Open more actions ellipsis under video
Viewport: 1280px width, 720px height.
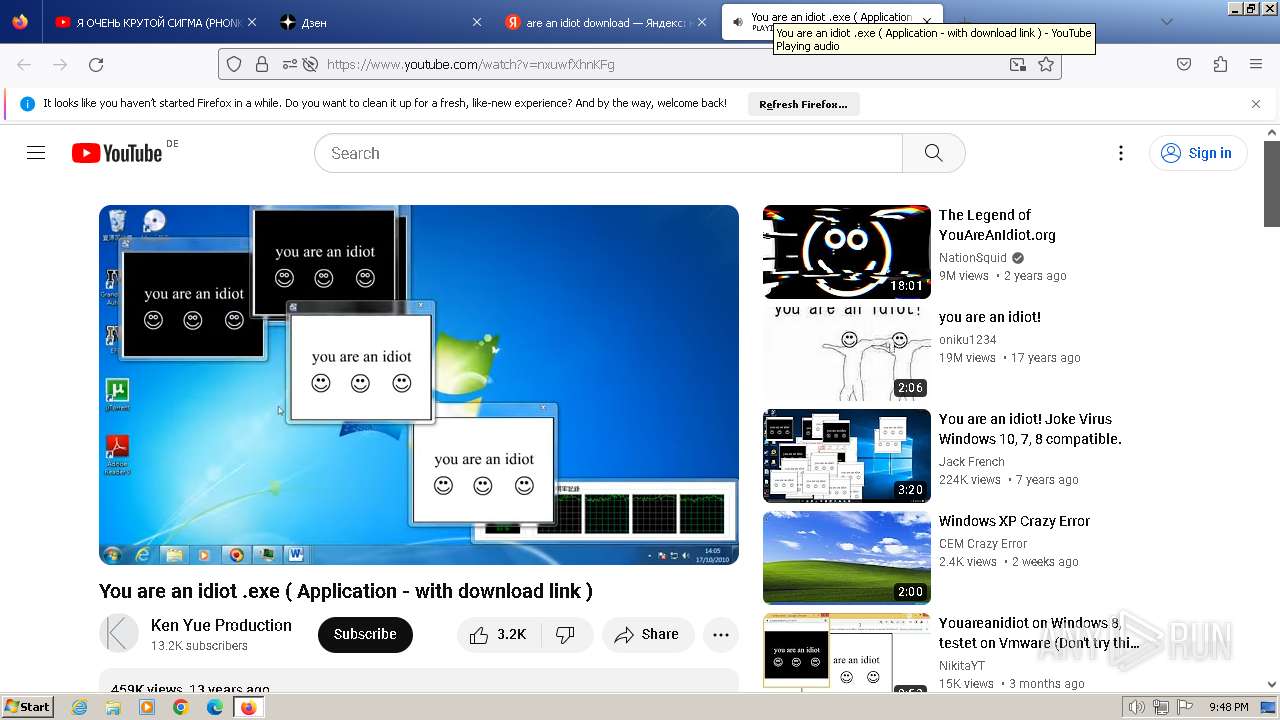point(721,635)
